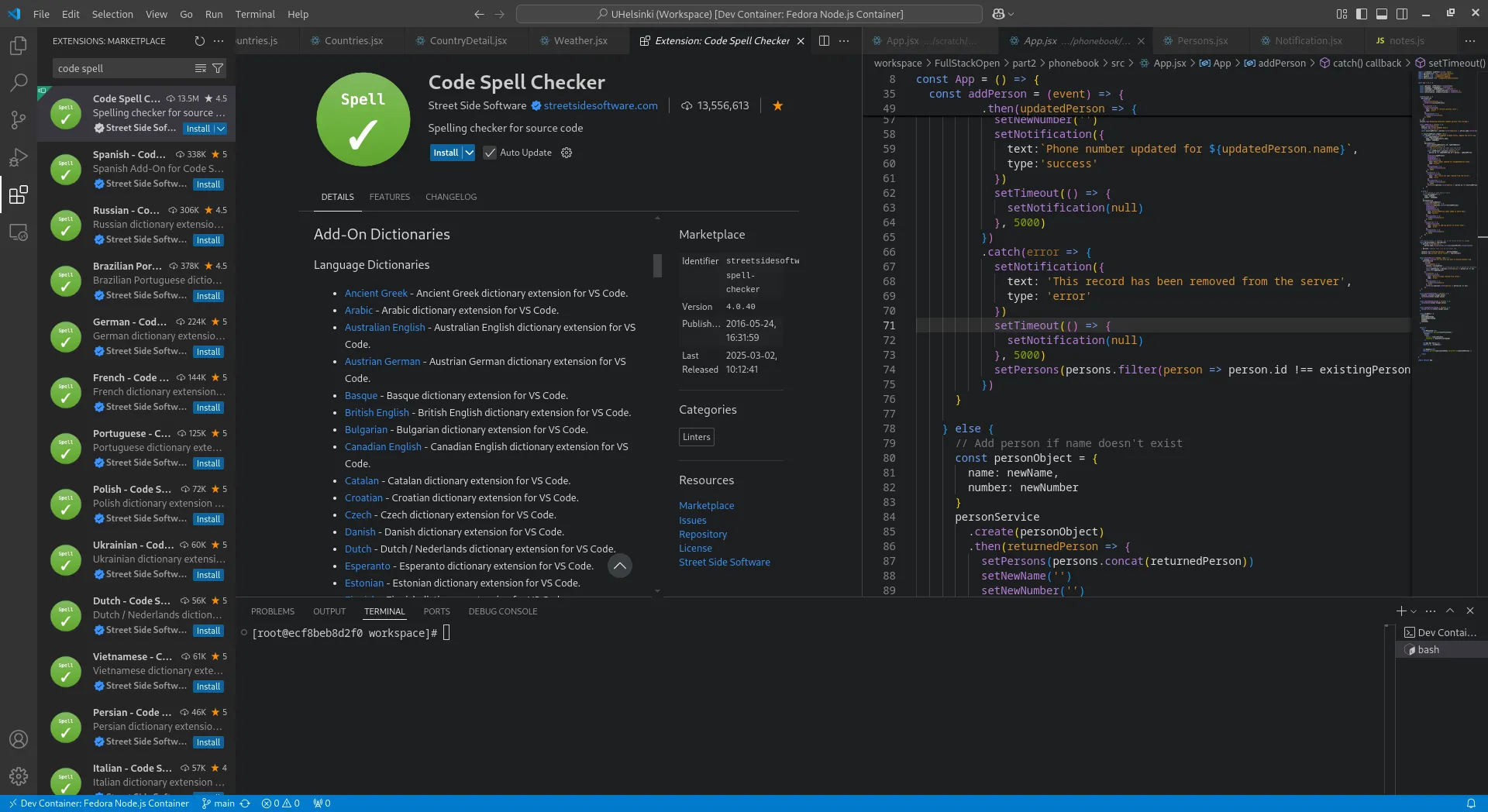The height and width of the screenshot is (812, 1488).
Task: Open the Search view in activity bar
Action: (x=19, y=82)
